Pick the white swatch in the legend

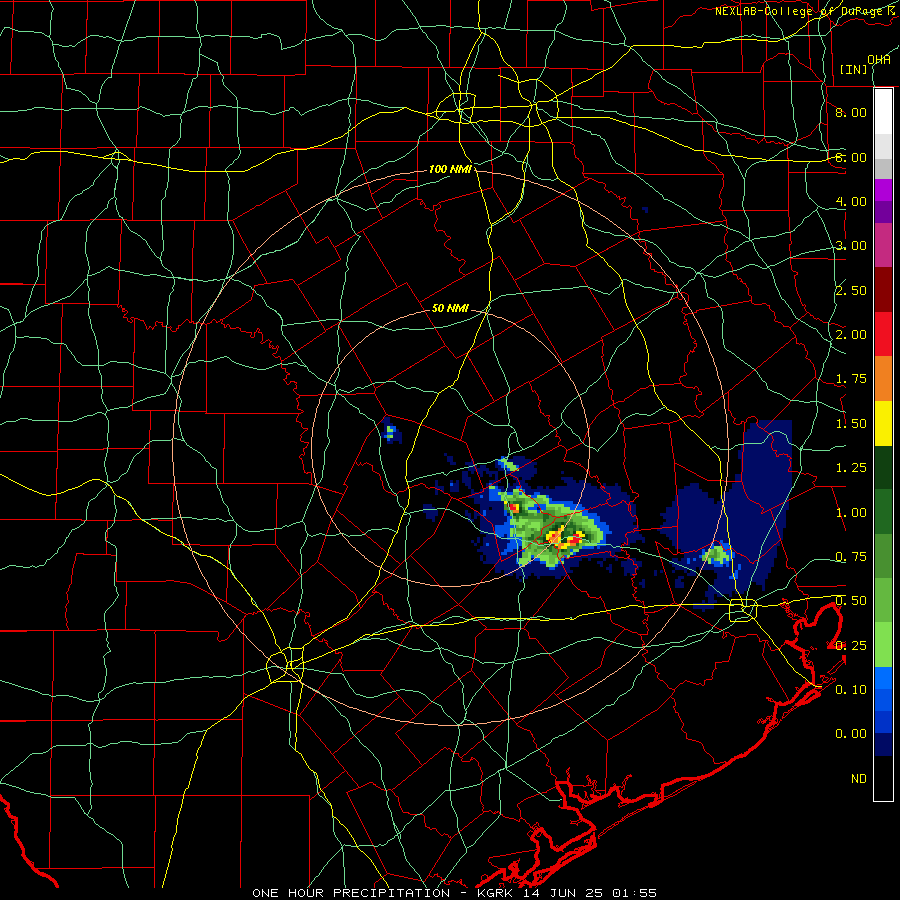click(883, 112)
